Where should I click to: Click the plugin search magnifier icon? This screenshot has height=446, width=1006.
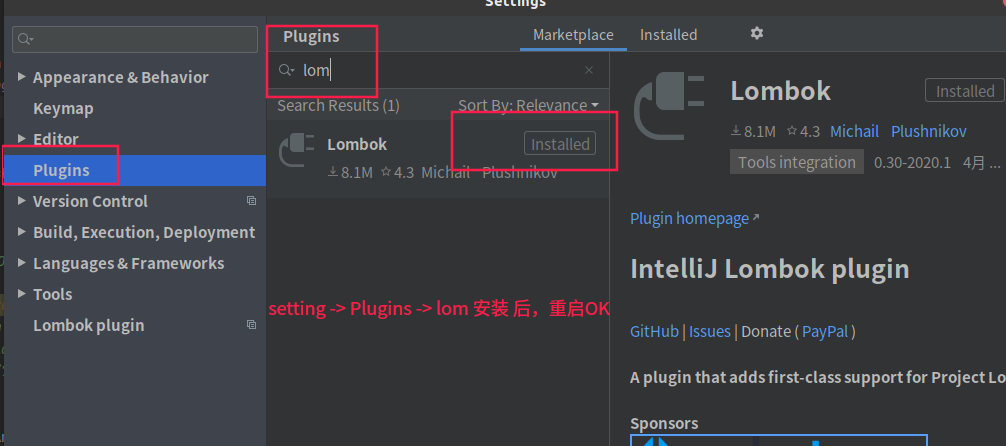tap(286, 70)
